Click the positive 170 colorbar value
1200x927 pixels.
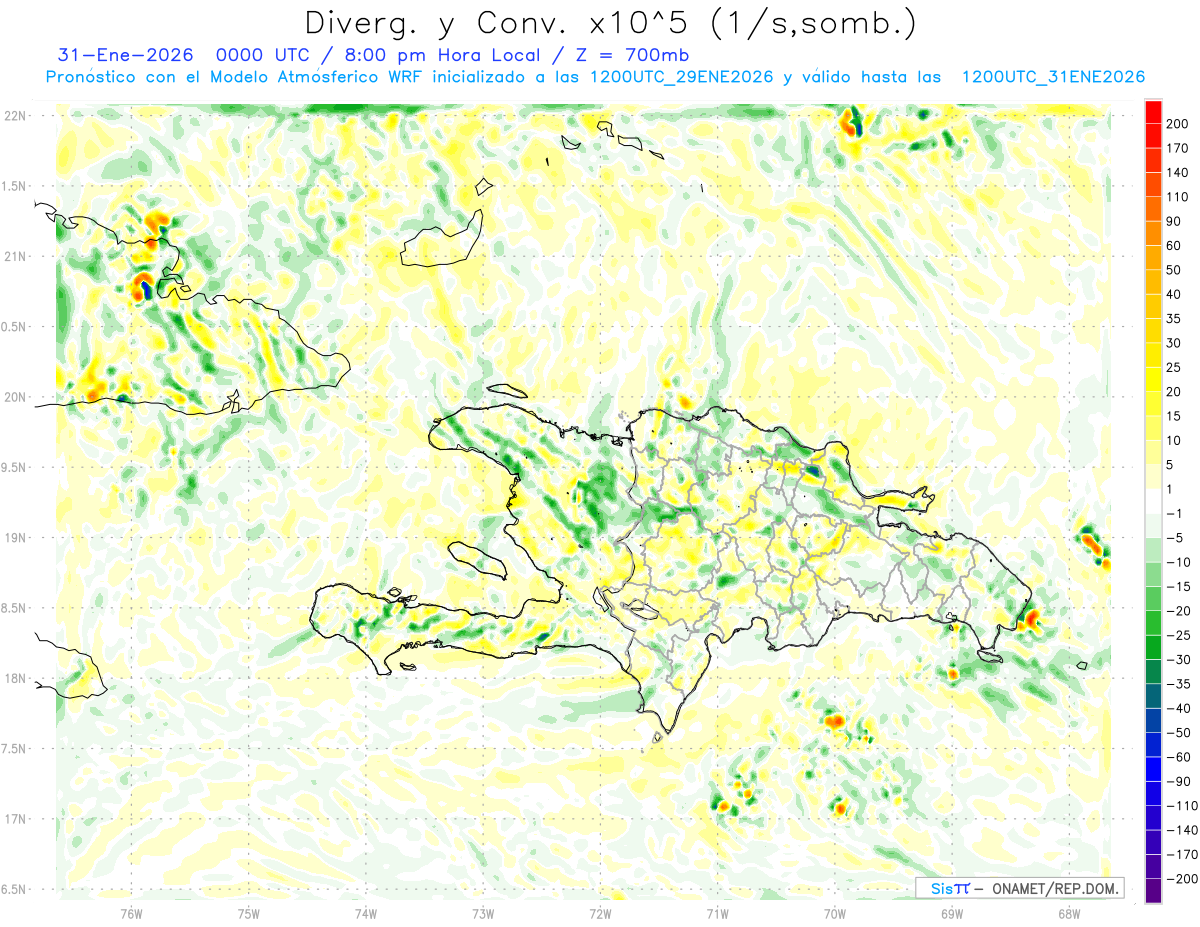click(x=1179, y=148)
